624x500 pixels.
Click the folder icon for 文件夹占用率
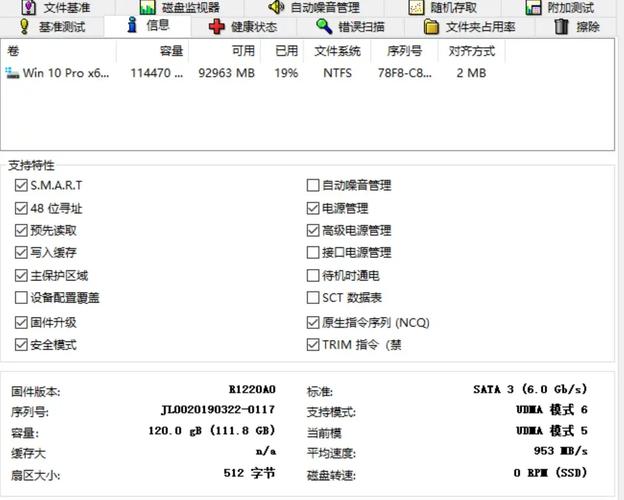[x=431, y=27]
